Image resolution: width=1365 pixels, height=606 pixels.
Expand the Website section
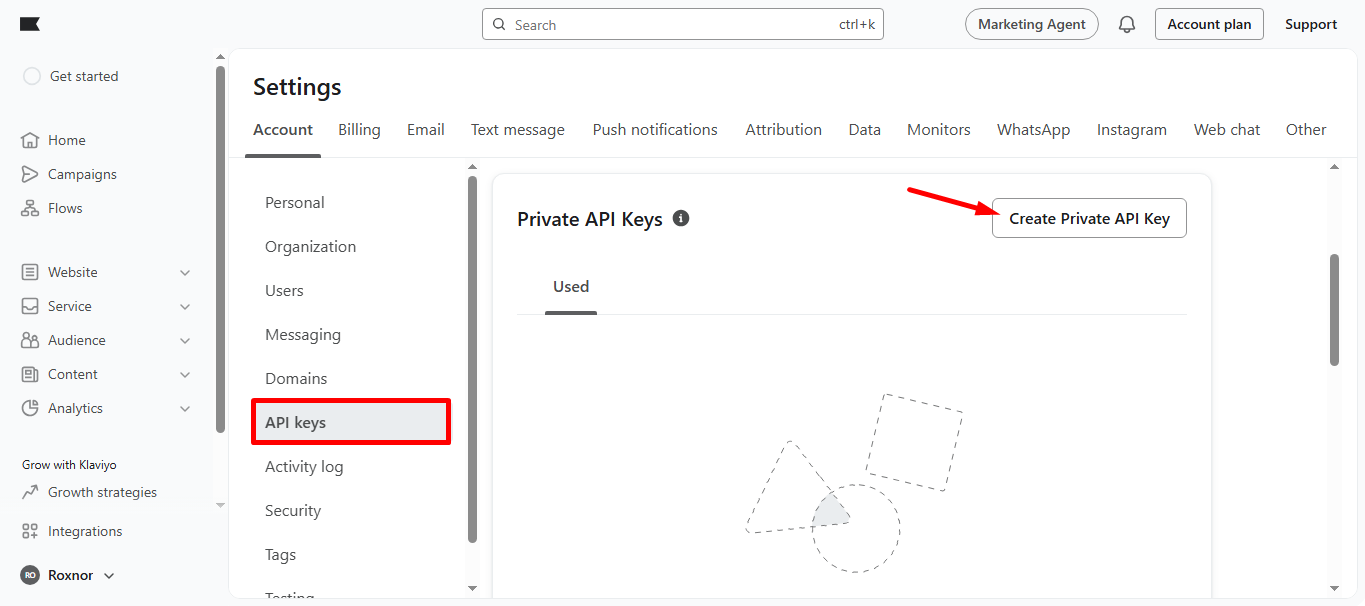pos(184,272)
